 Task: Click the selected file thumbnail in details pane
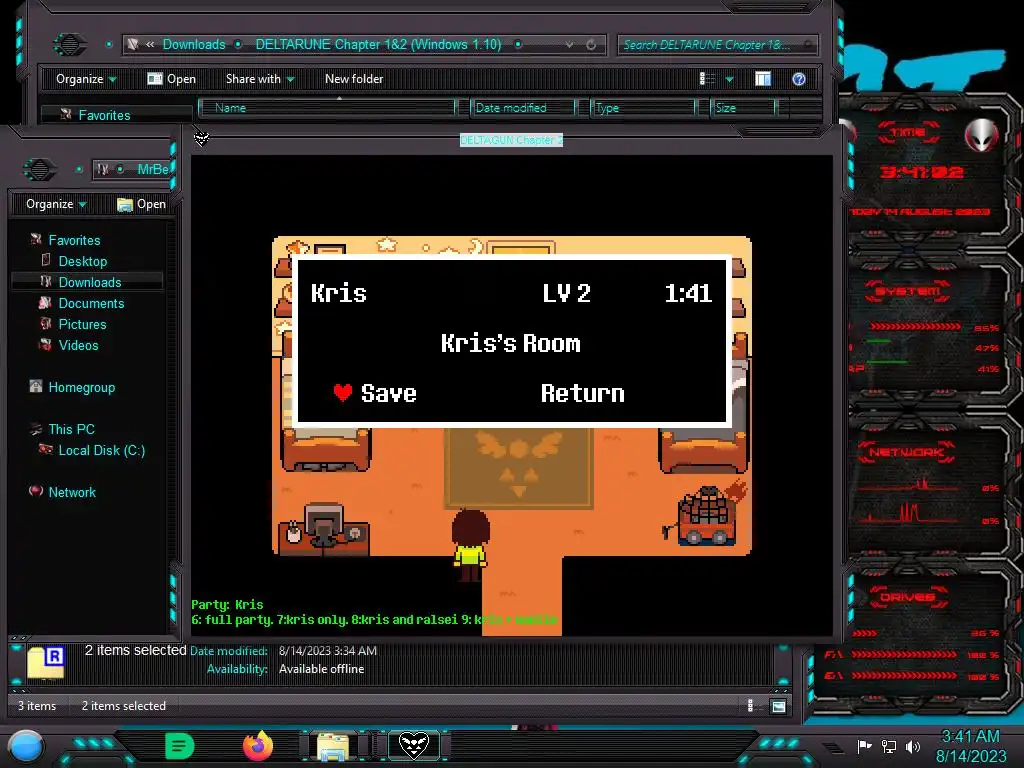(46, 663)
